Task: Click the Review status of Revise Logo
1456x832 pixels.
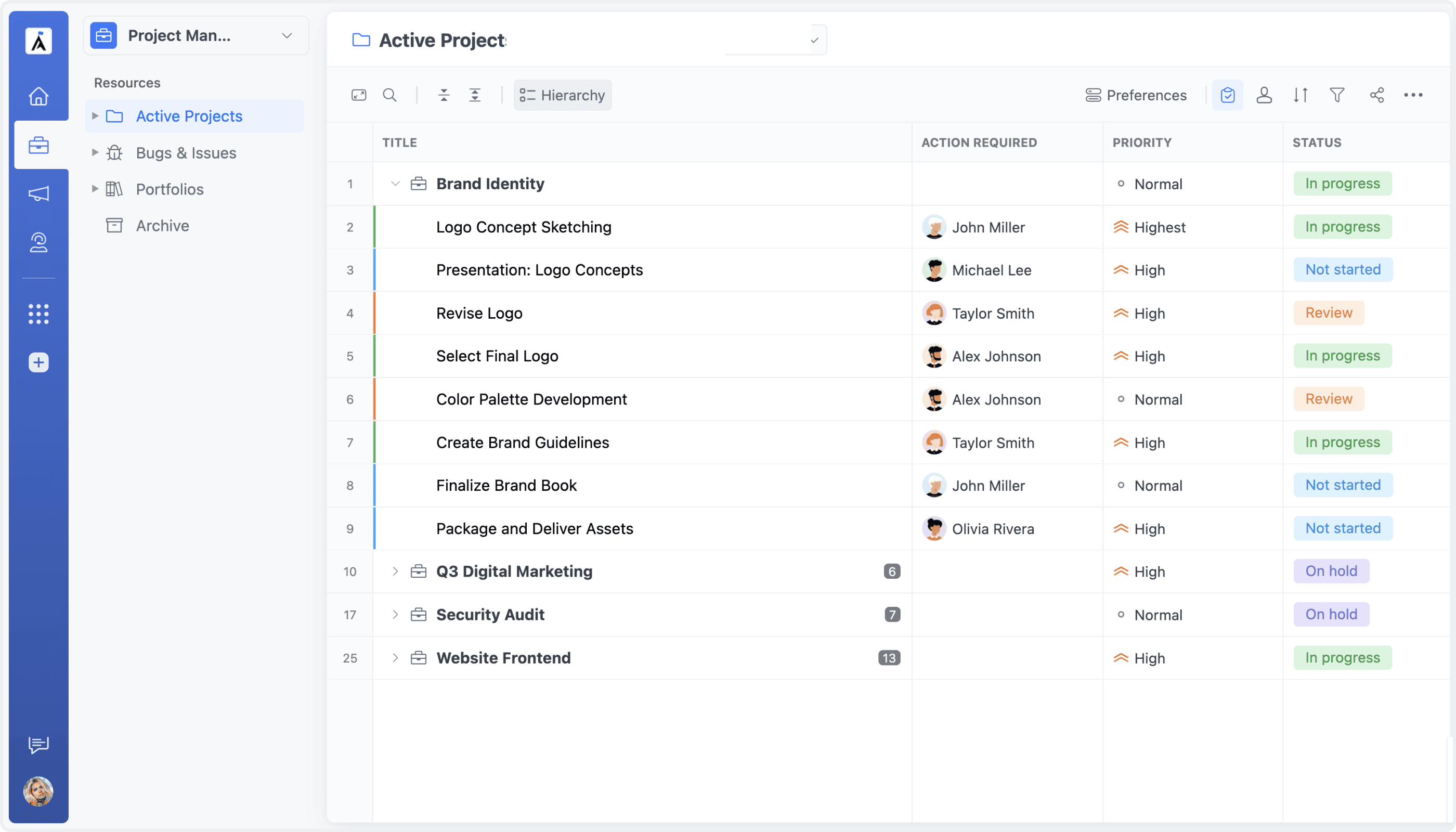Action: tap(1329, 313)
